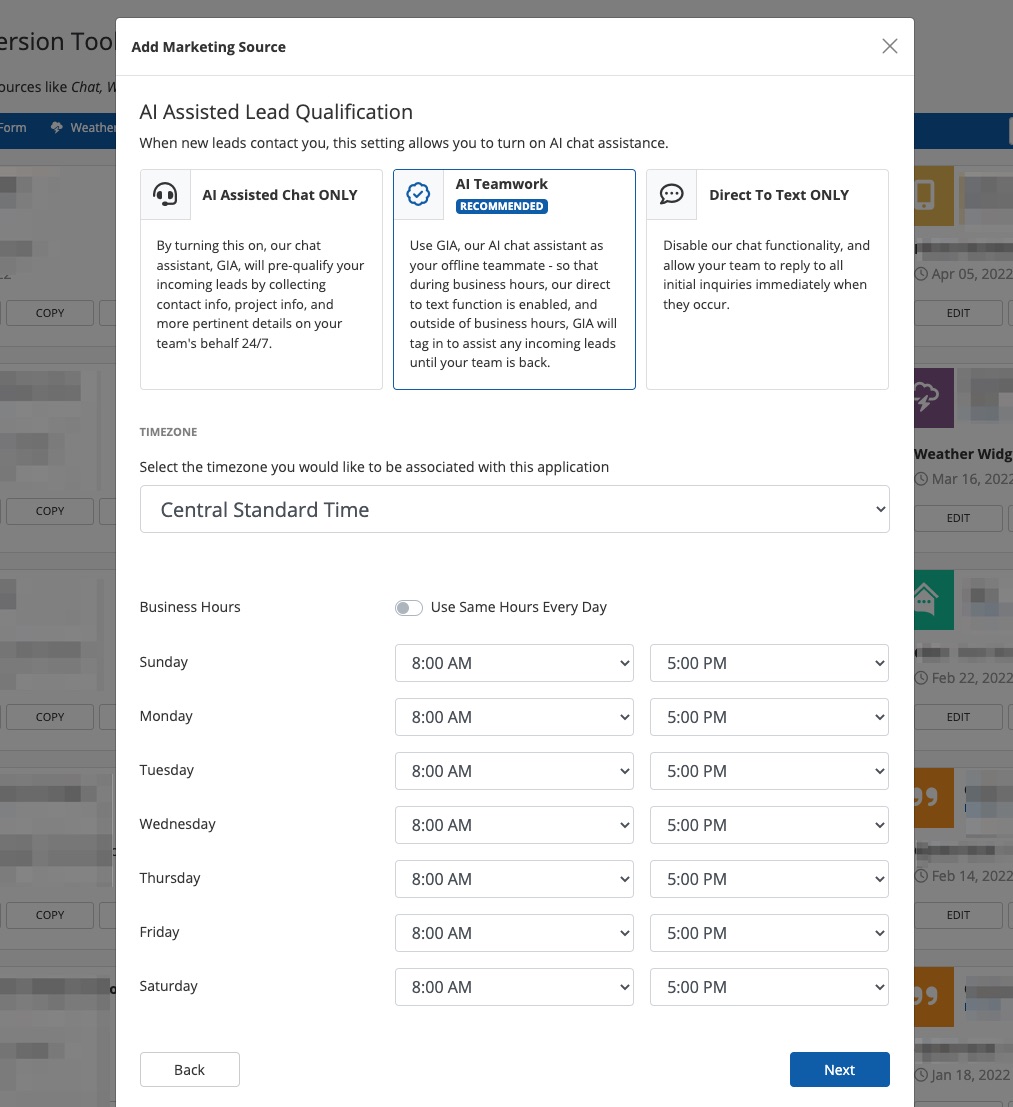The width and height of the screenshot is (1013, 1107).
Task: Click the headset icon for AI Assisted Chat
Action: coord(165,195)
